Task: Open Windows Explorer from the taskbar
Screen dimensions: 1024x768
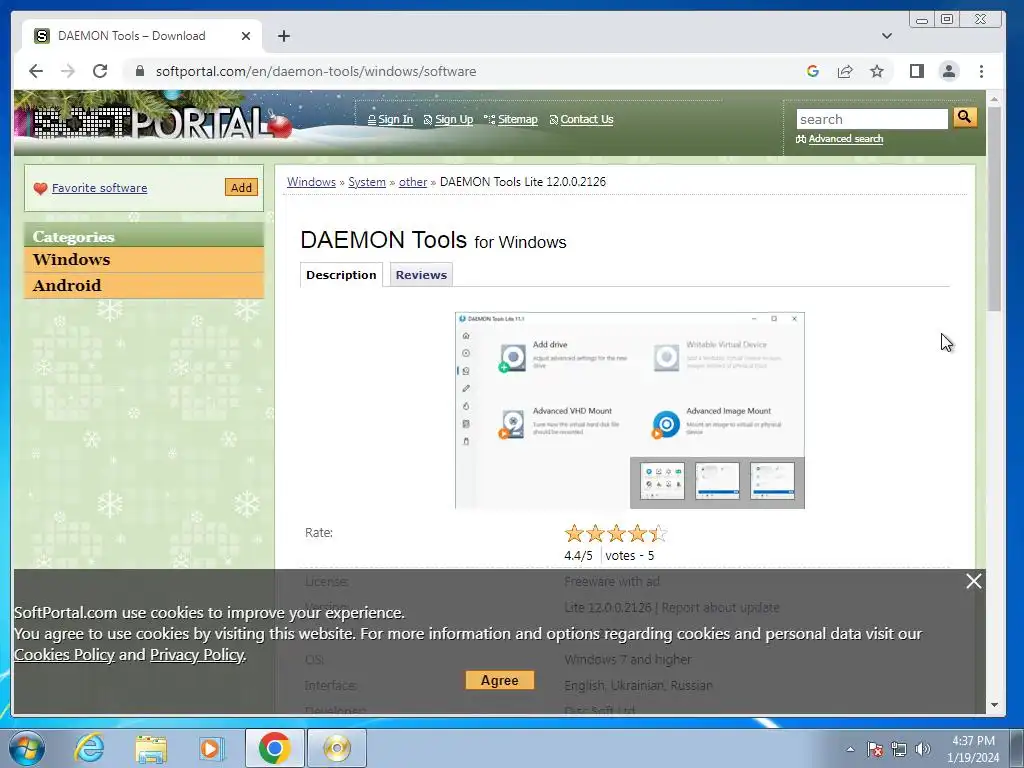Action: (151, 748)
